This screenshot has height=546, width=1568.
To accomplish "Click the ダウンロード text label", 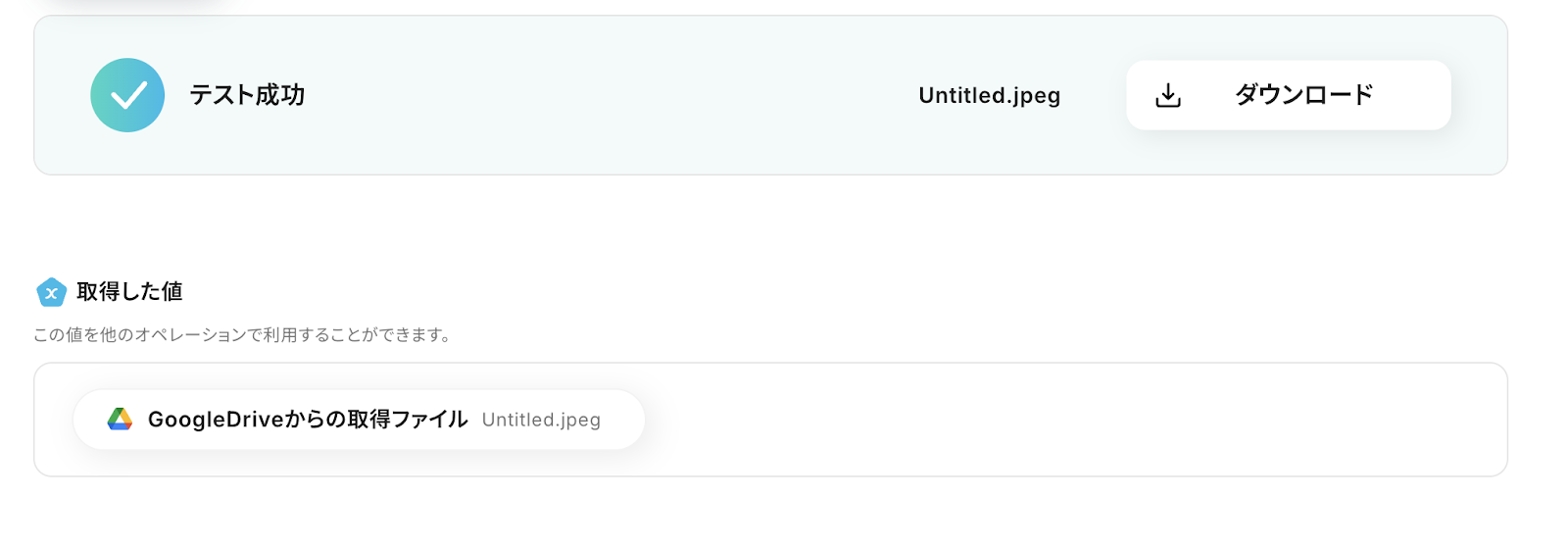I will tap(1303, 95).
